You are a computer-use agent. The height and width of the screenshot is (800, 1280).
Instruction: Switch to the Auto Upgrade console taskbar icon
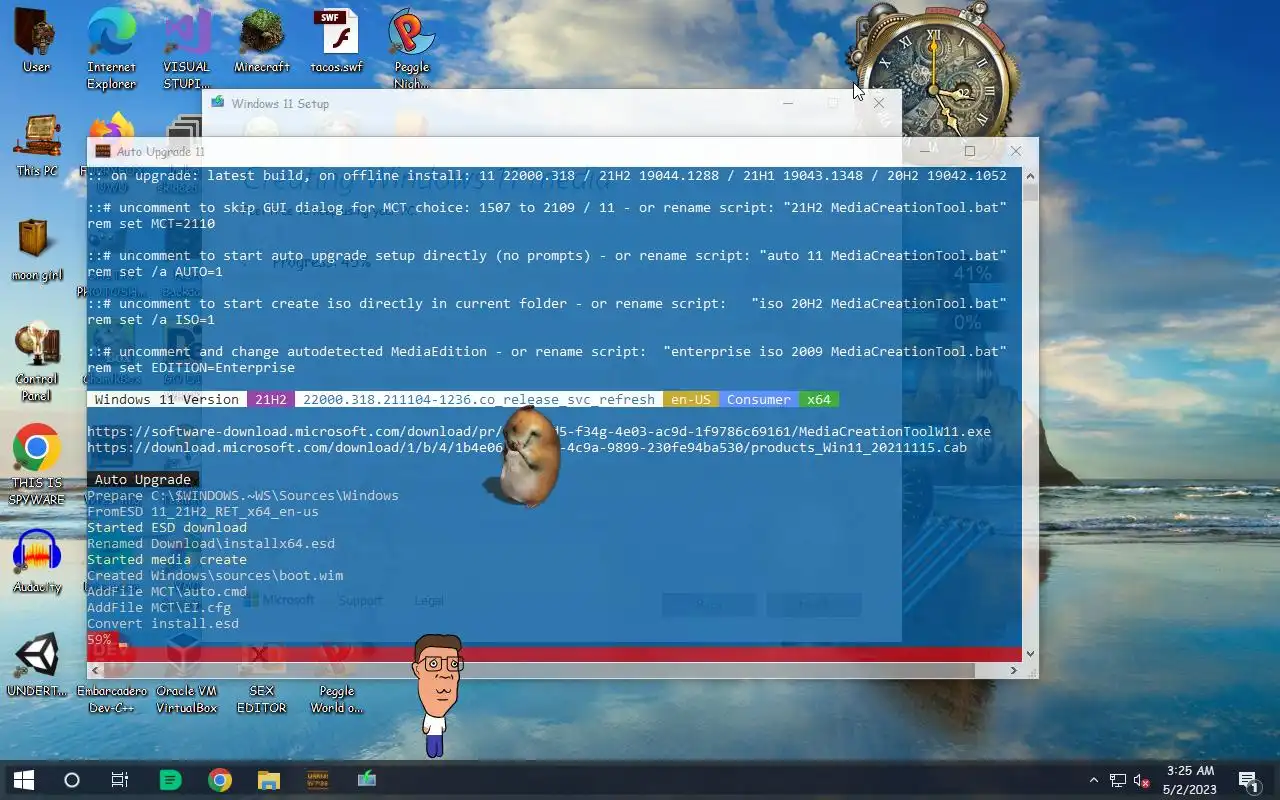click(x=318, y=780)
